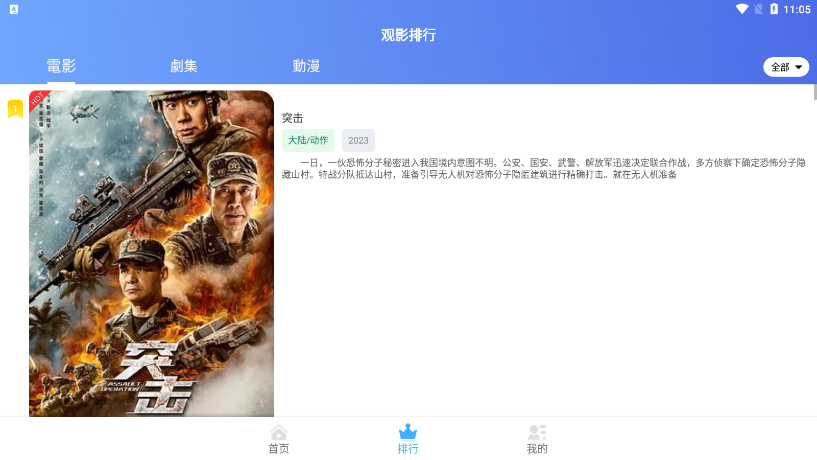Tap the home icon in the bottom bar

pyautogui.click(x=278, y=432)
